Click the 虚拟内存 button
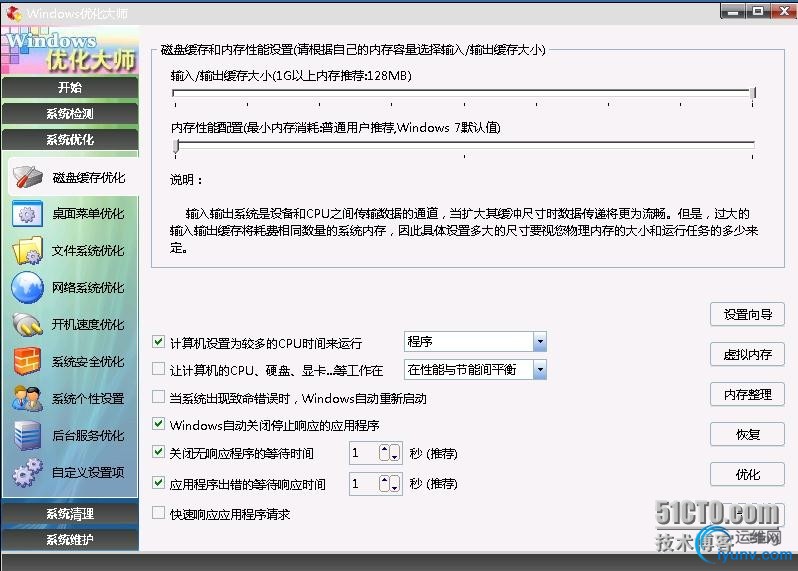This screenshot has width=798, height=571. [747, 354]
